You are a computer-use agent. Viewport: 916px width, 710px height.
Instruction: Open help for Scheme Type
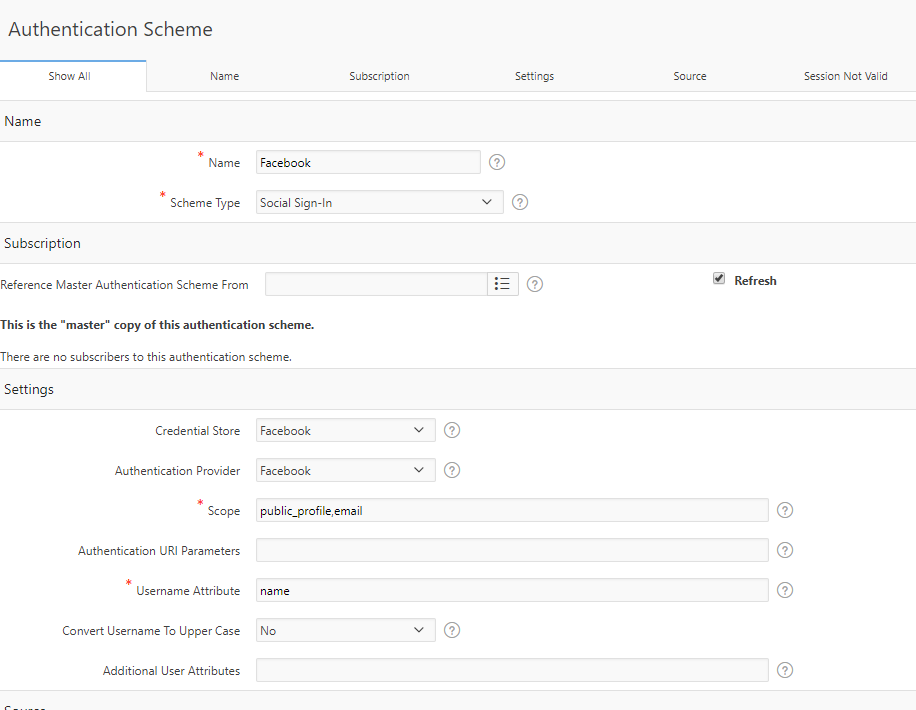(519, 202)
